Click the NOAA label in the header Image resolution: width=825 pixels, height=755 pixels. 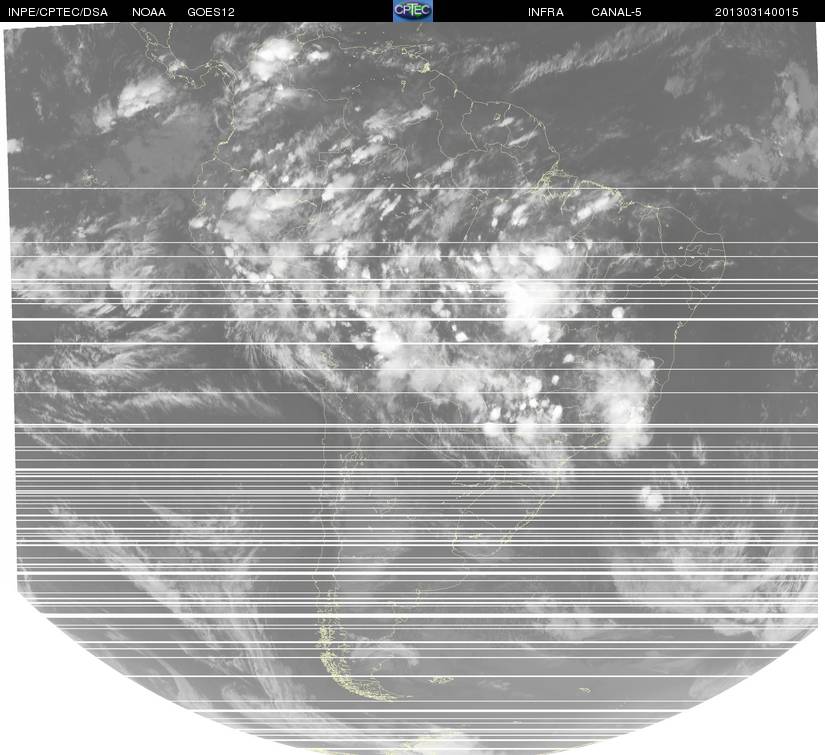(149, 12)
